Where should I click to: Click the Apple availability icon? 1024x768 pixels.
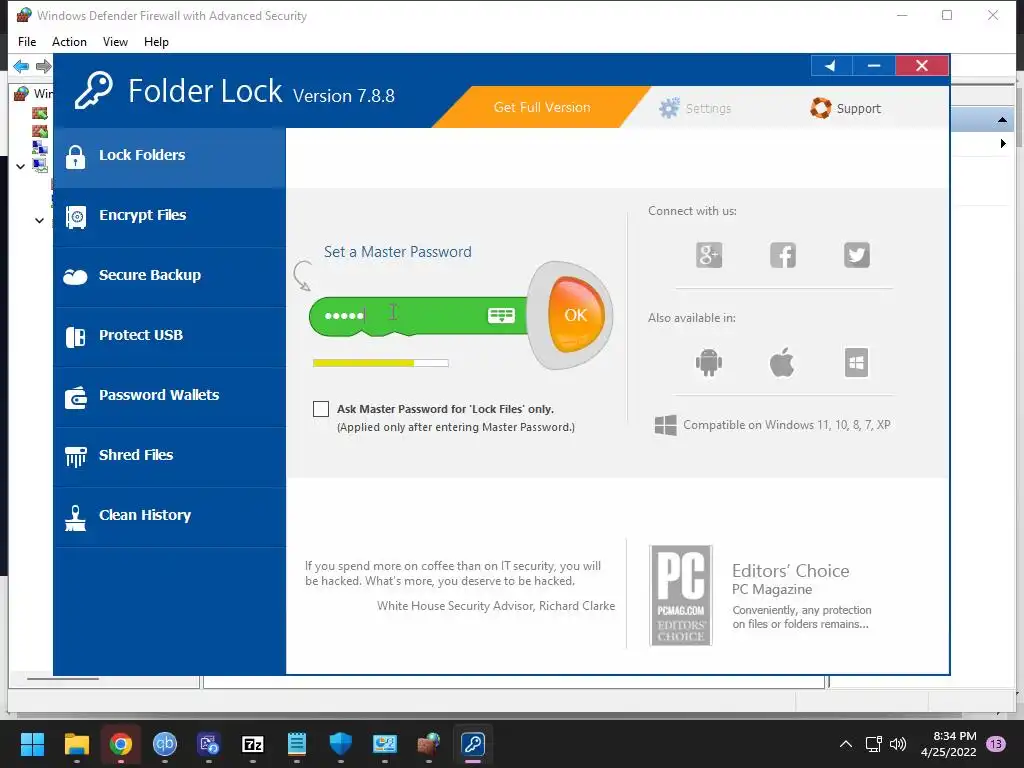point(782,362)
